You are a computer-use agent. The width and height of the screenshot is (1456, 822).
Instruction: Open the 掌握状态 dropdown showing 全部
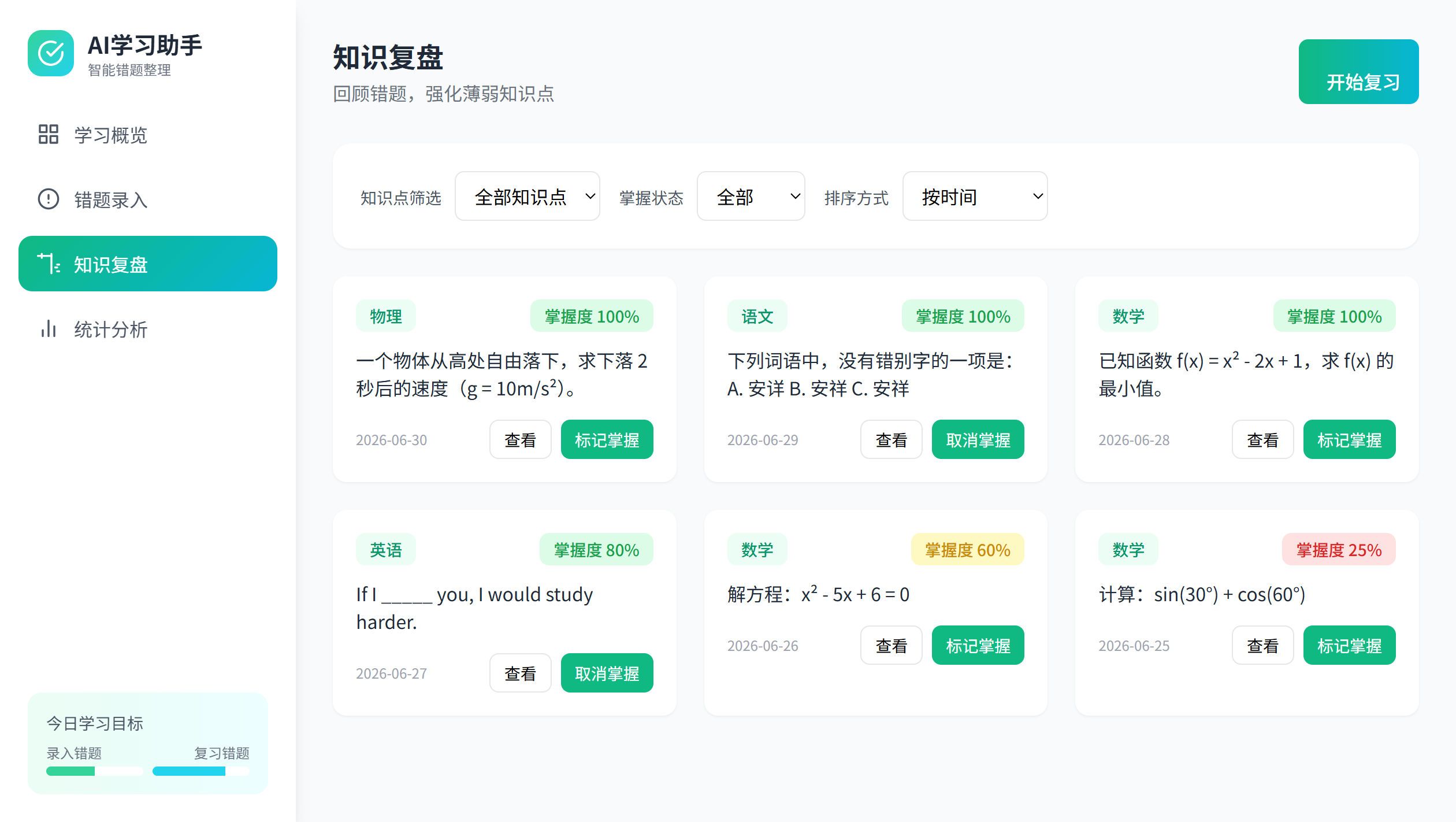click(751, 196)
